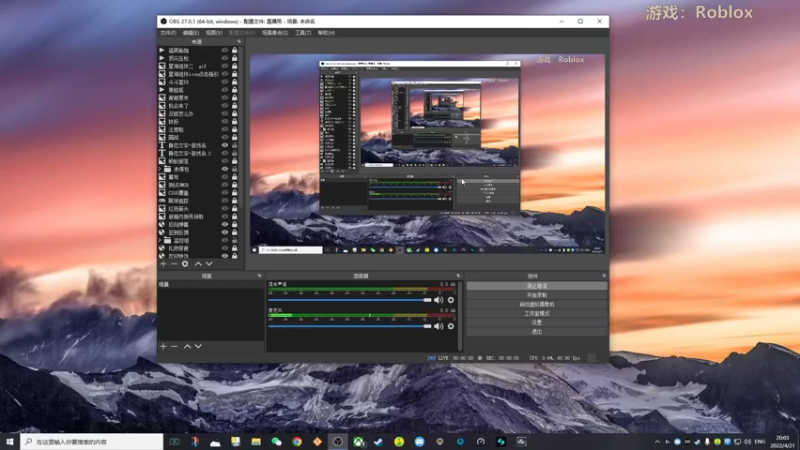Move scene up in Scenes toolbar
800x450 pixels.
(187, 346)
